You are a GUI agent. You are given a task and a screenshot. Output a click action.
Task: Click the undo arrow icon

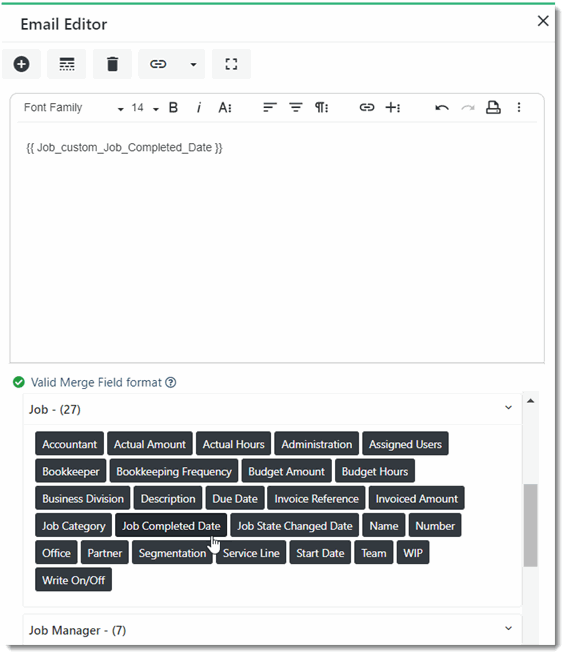click(x=442, y=108)
